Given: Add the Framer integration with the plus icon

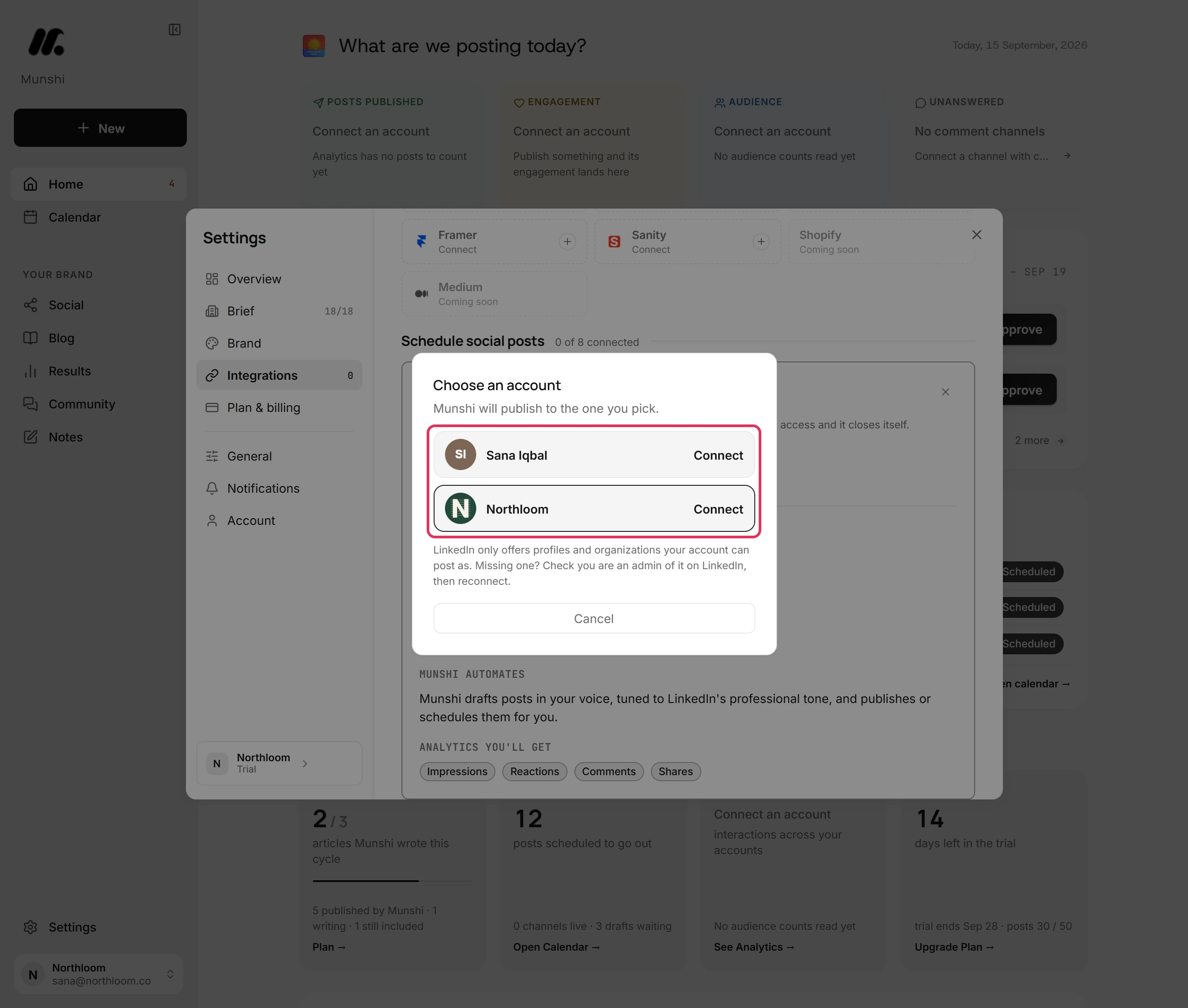Looking at the screenshot, I should (x=567, y=242).
